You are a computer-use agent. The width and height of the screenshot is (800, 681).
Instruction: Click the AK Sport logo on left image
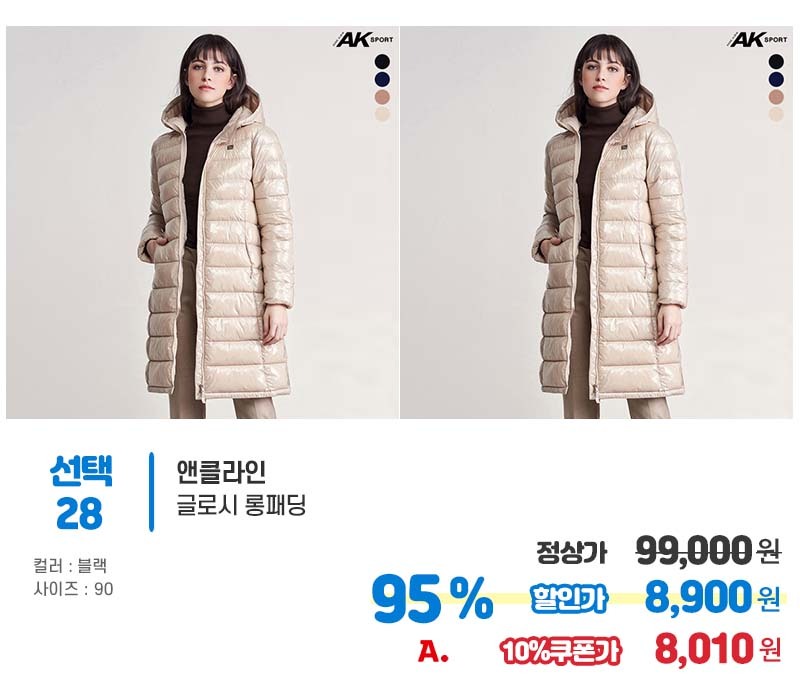pos(362,39)
